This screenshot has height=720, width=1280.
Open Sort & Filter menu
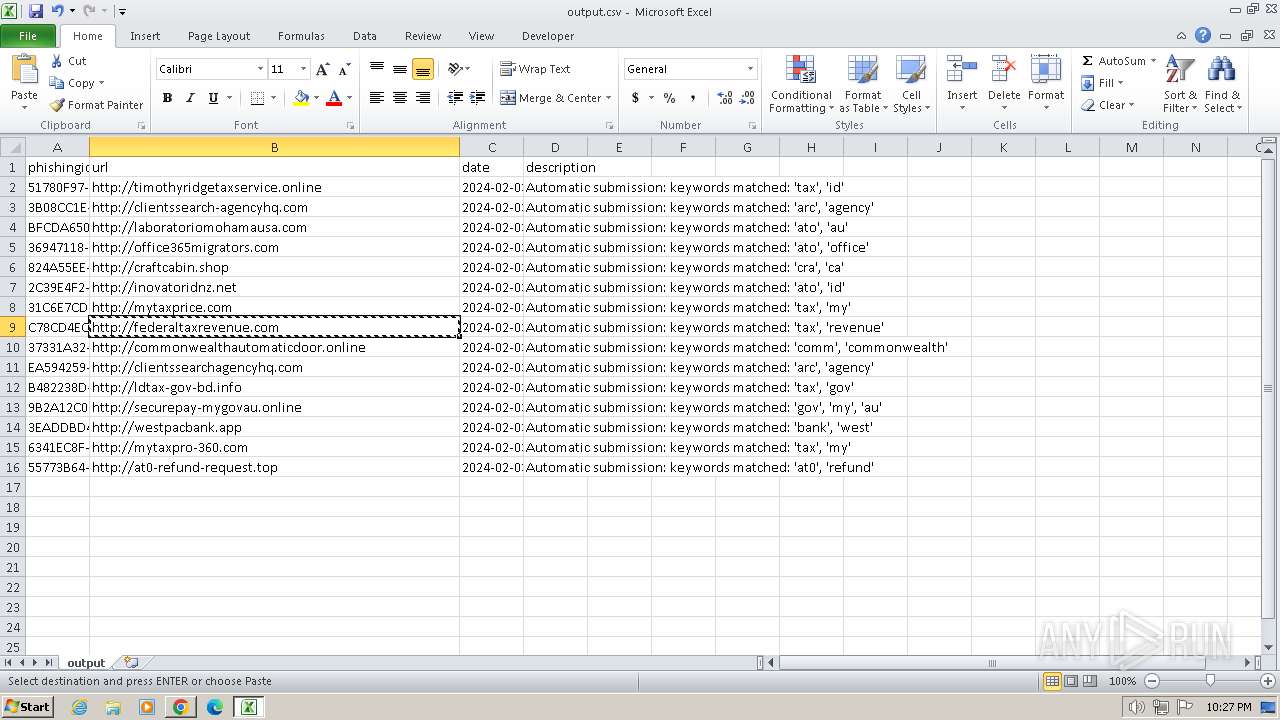[1180, 84]
